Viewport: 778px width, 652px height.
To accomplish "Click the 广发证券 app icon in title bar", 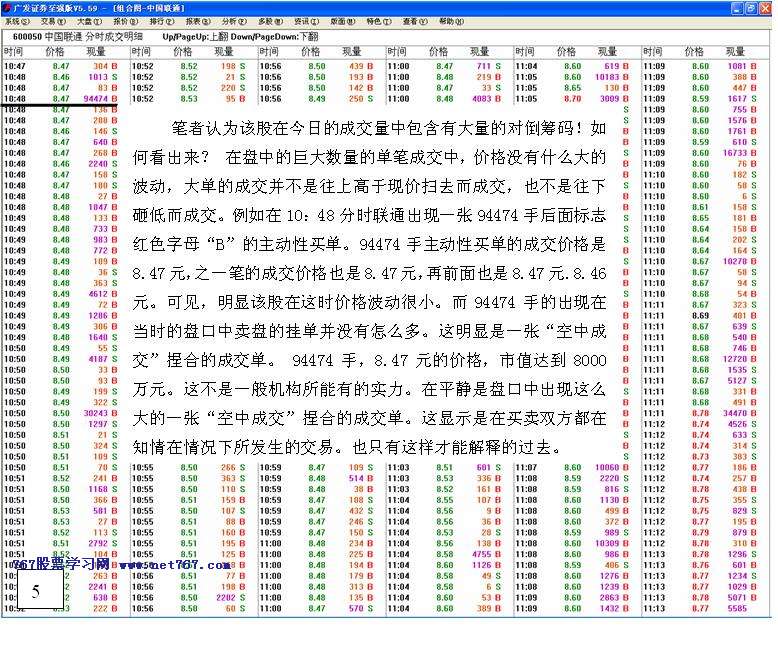I will tap(7, 7).
